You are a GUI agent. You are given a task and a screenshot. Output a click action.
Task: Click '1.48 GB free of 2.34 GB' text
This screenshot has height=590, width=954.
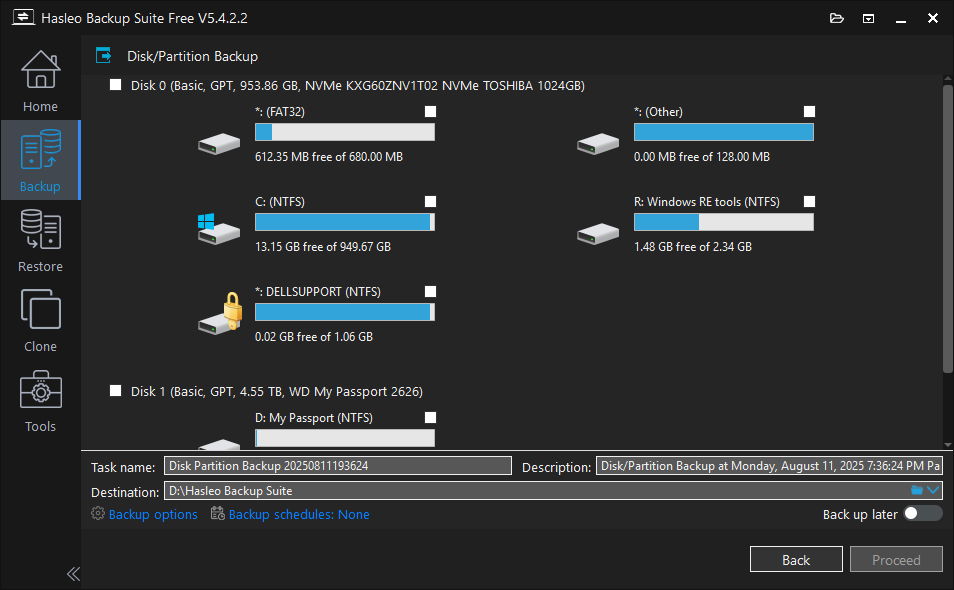tap(692, 247)
